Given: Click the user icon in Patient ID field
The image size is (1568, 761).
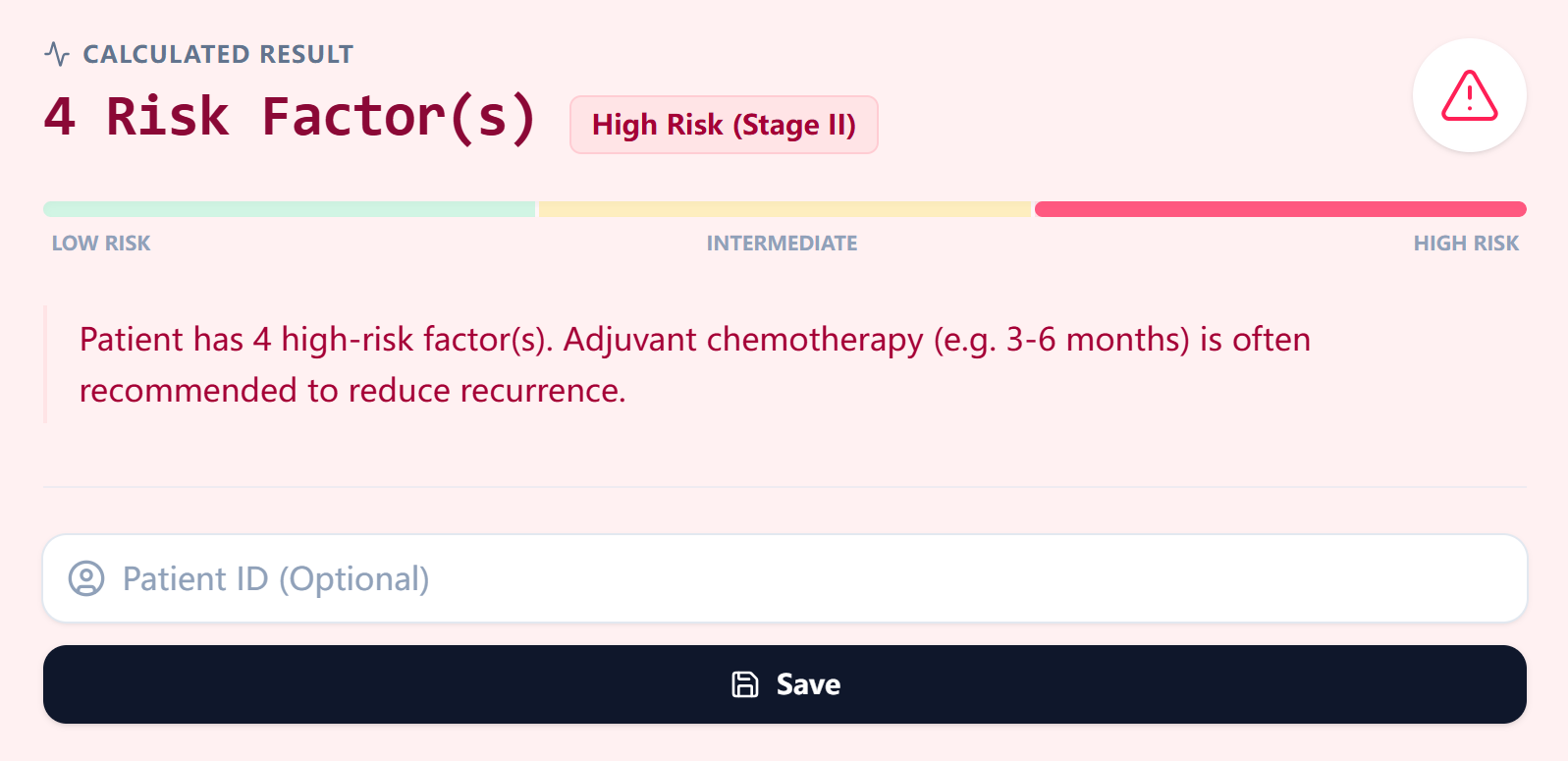Looking at the screenshot, I should click(86, 578).
